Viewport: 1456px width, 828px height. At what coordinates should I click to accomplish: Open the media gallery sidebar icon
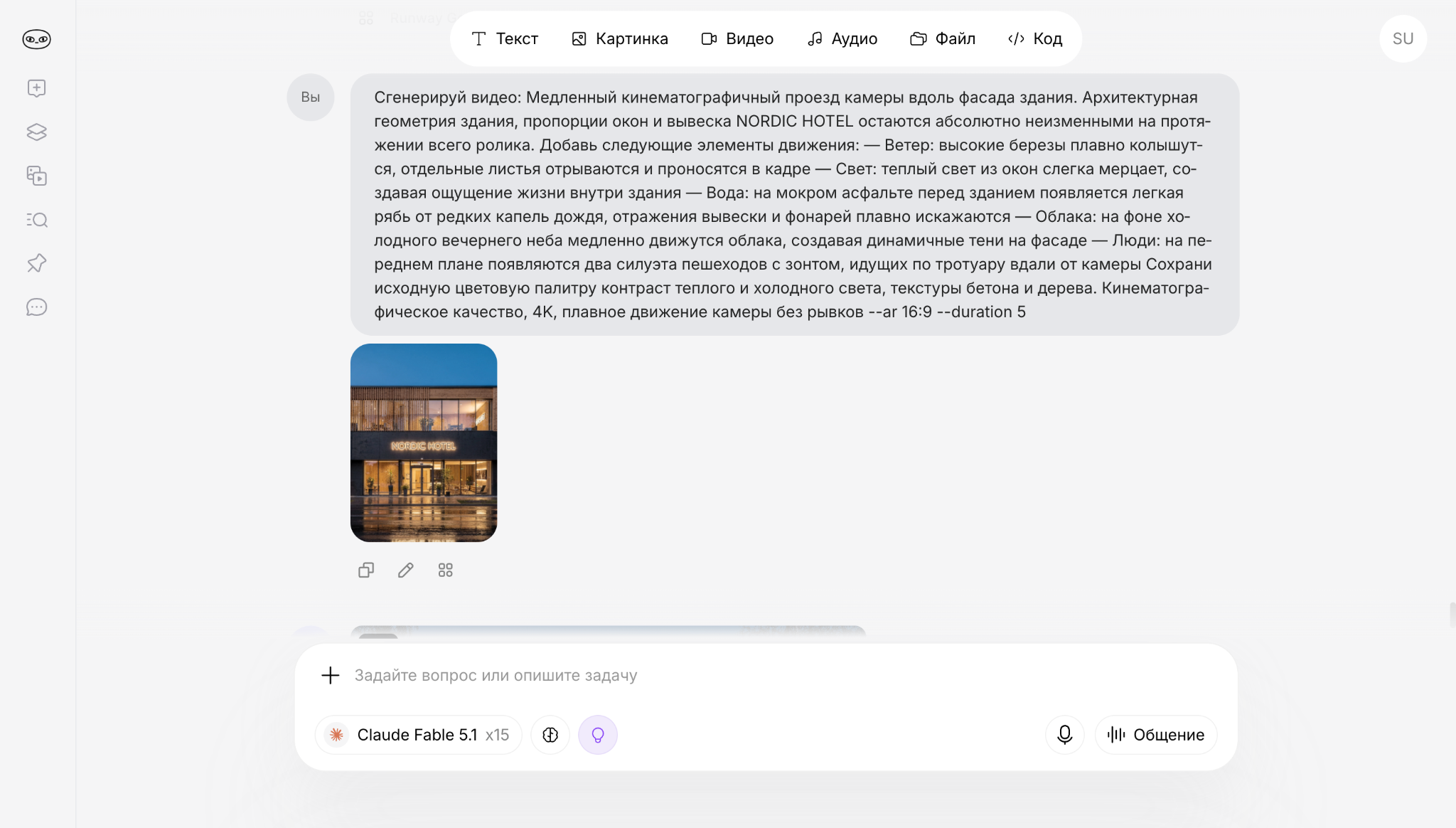[36, 176]
